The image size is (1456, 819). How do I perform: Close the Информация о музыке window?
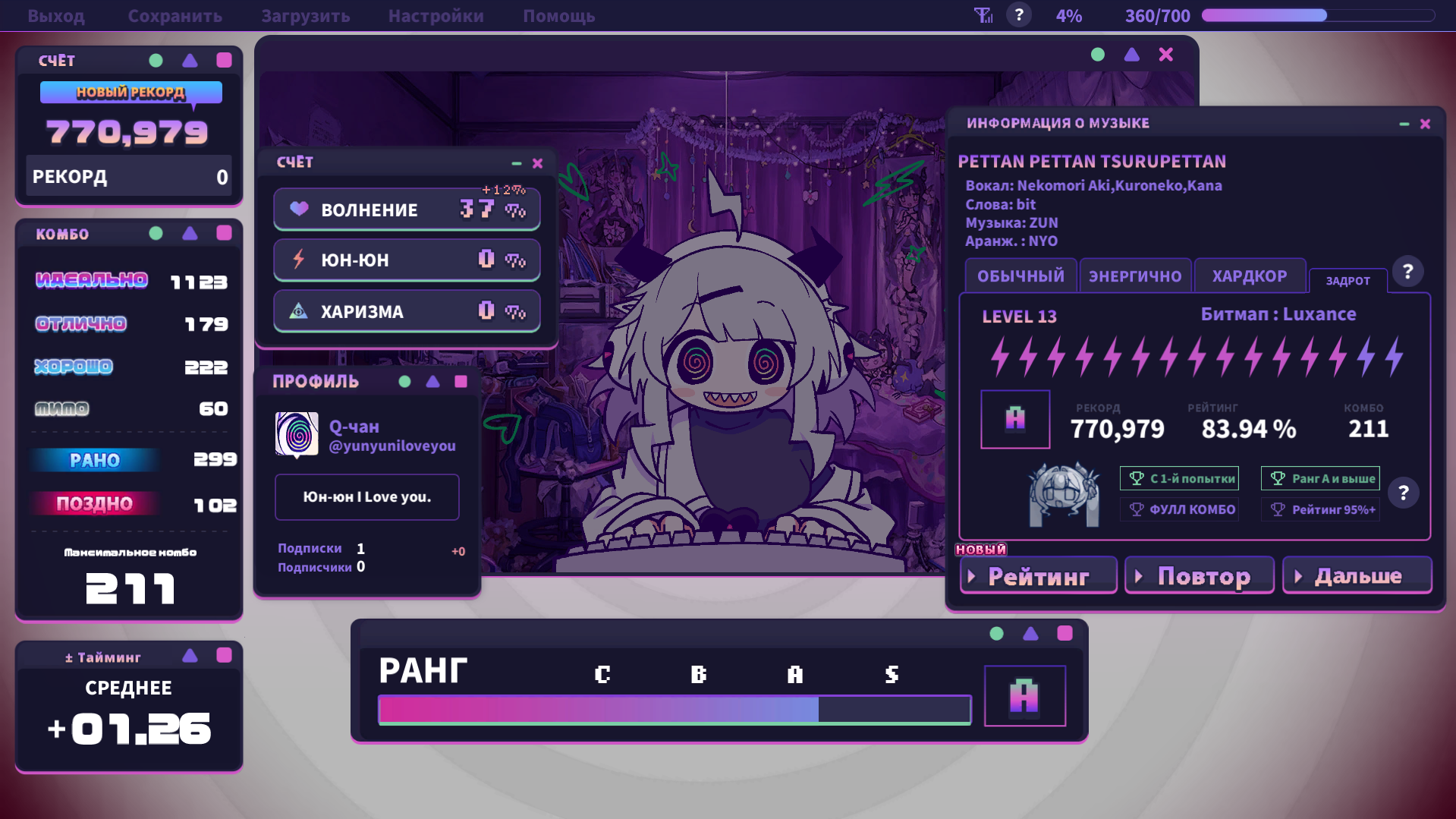pyautogui.click(x=1426, y=124)
